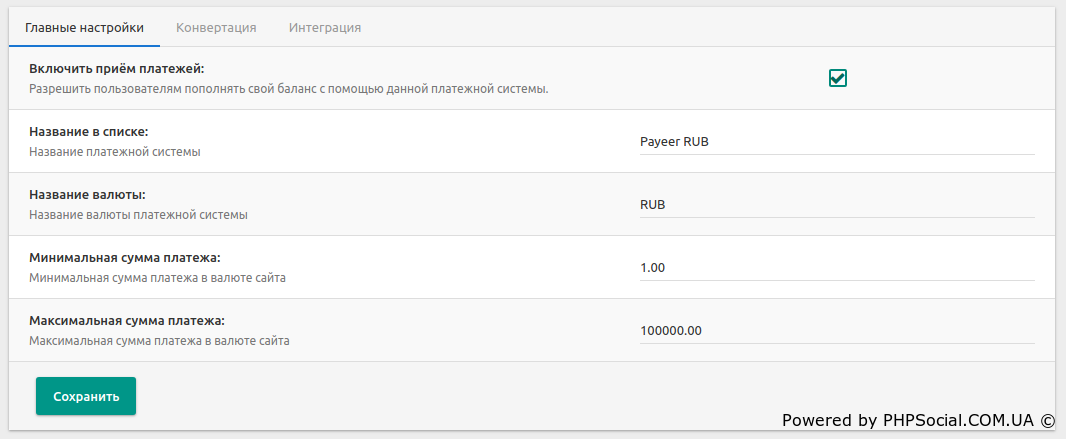Click the Название валюты label

pos(94,195)
